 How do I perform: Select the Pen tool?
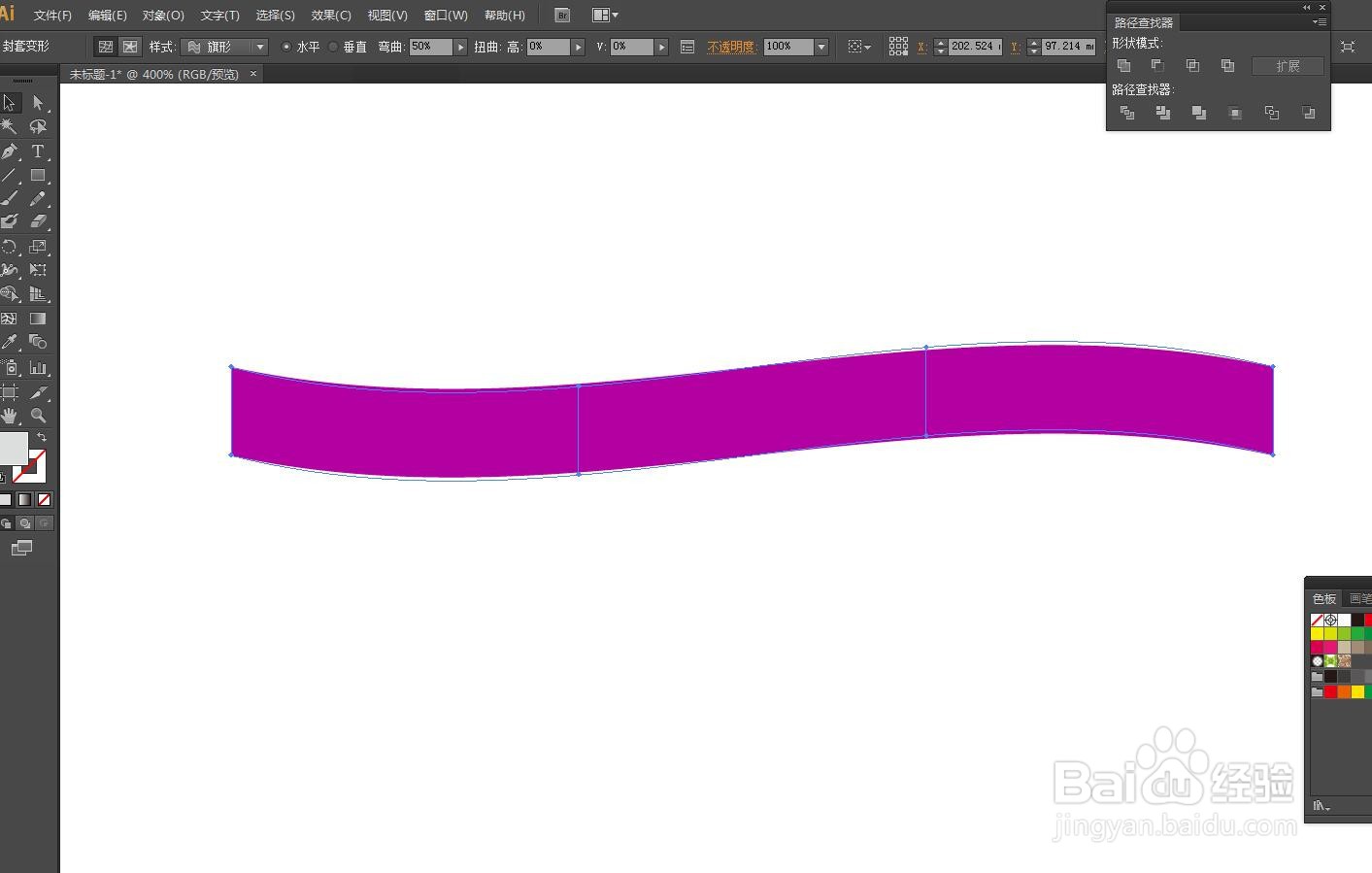(x=10, y=151)
